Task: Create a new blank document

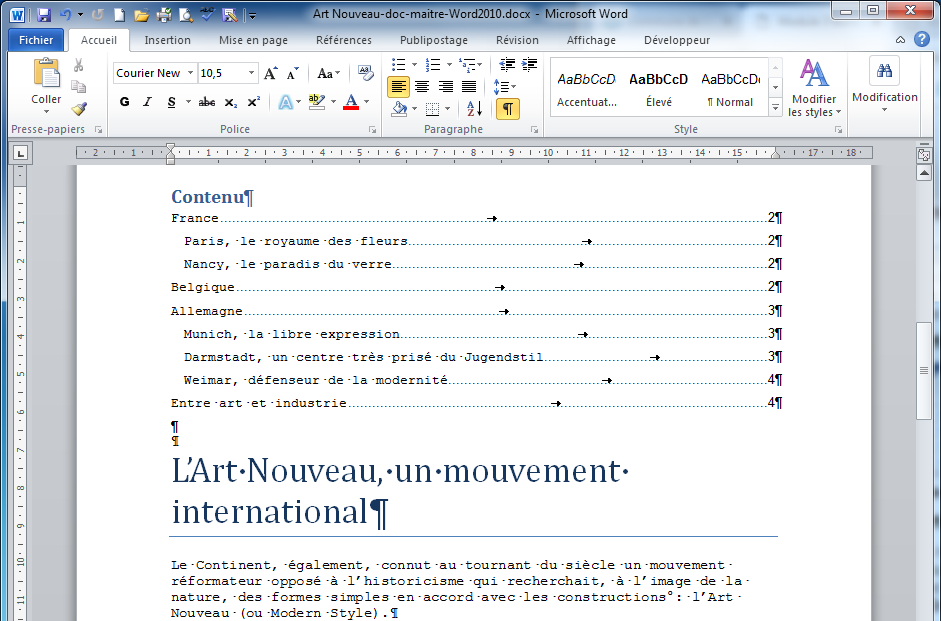Action: point(120,15)
